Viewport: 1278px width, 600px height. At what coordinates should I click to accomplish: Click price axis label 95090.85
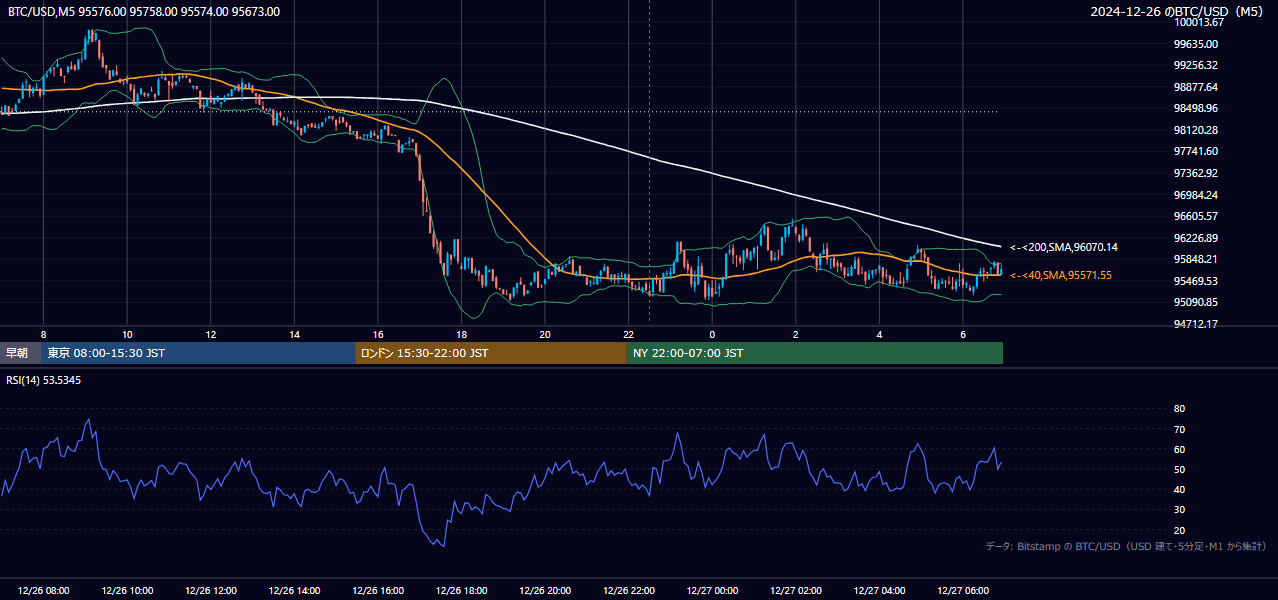[1195, 302]
